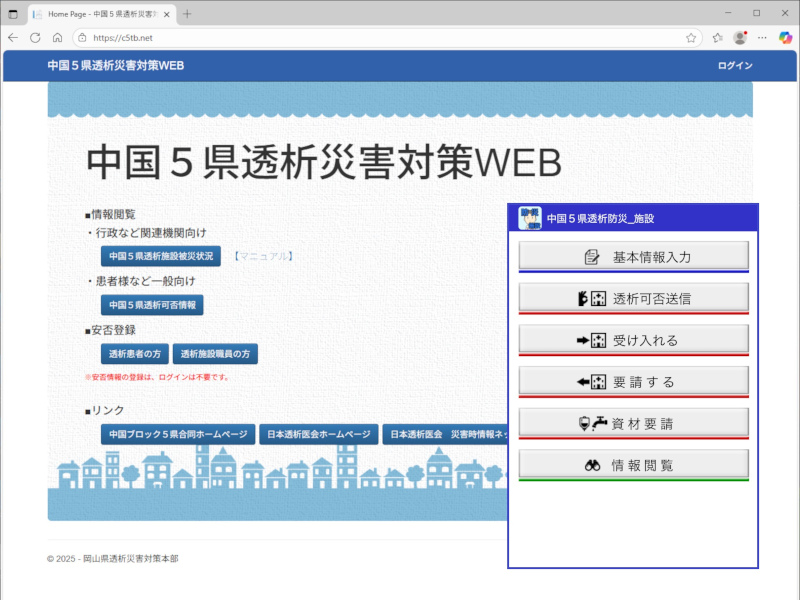Open 基本情報入力 in the facility panel
The height and width of the screenshot is (600, 800).
click(x=634, y=256)
